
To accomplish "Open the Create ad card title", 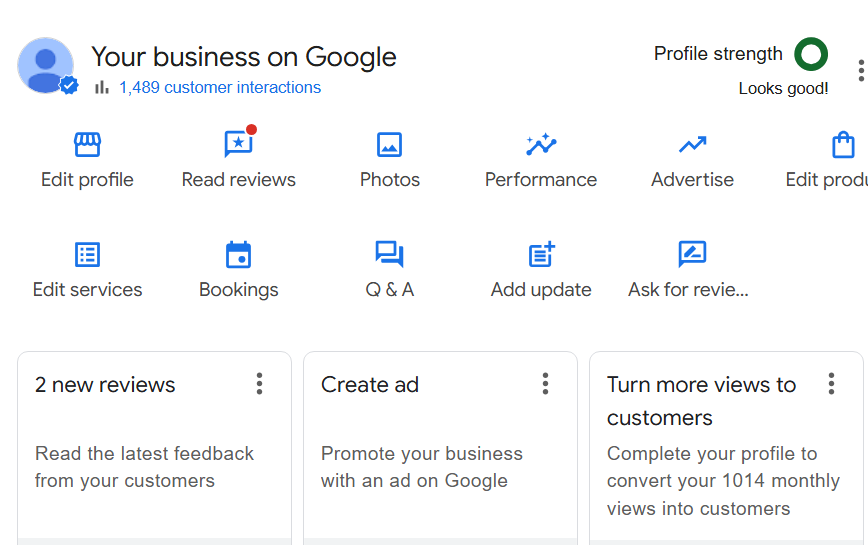I will pyautogui.click(x=370, y=385).
